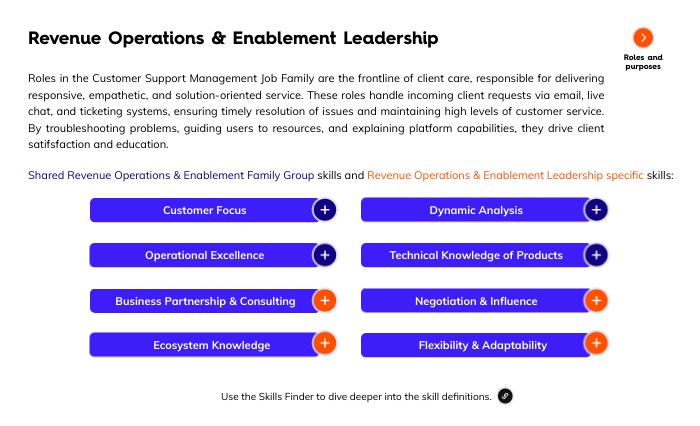Click orange plus beside Negotiation & Influence

pos(595,300)
